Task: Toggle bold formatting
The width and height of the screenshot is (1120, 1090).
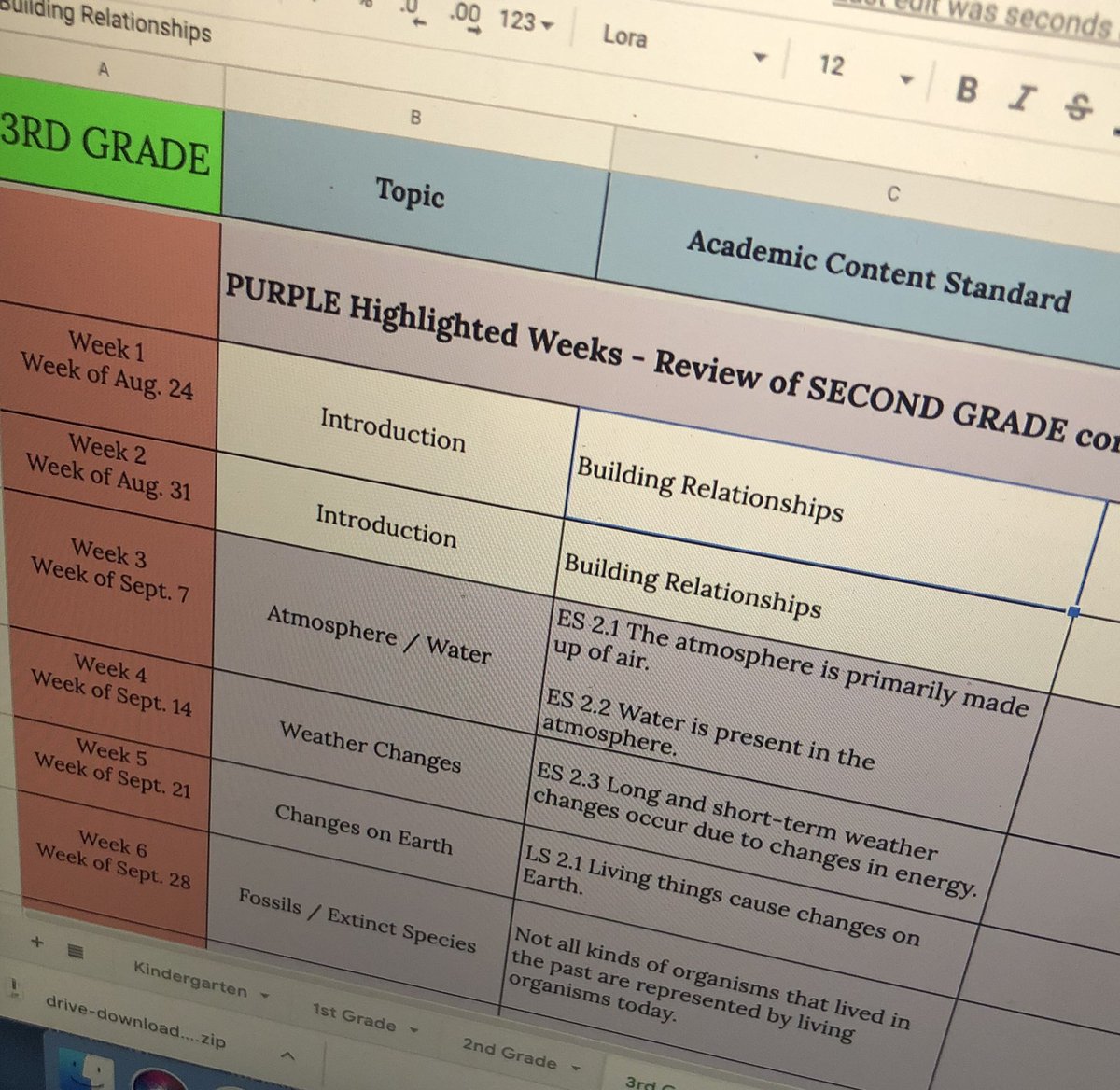Action: coord(967,90)
